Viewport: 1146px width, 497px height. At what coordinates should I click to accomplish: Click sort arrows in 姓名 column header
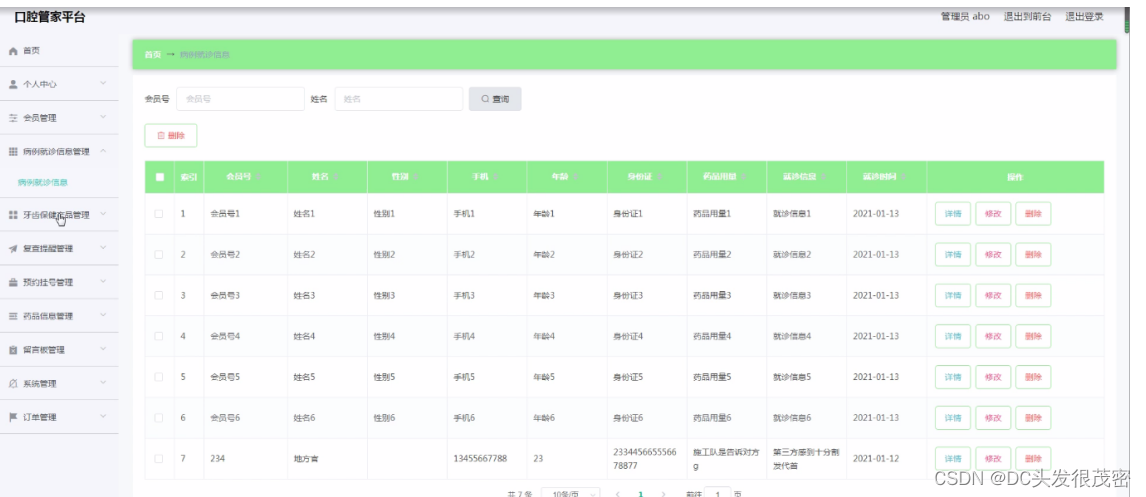coord(335,177)
